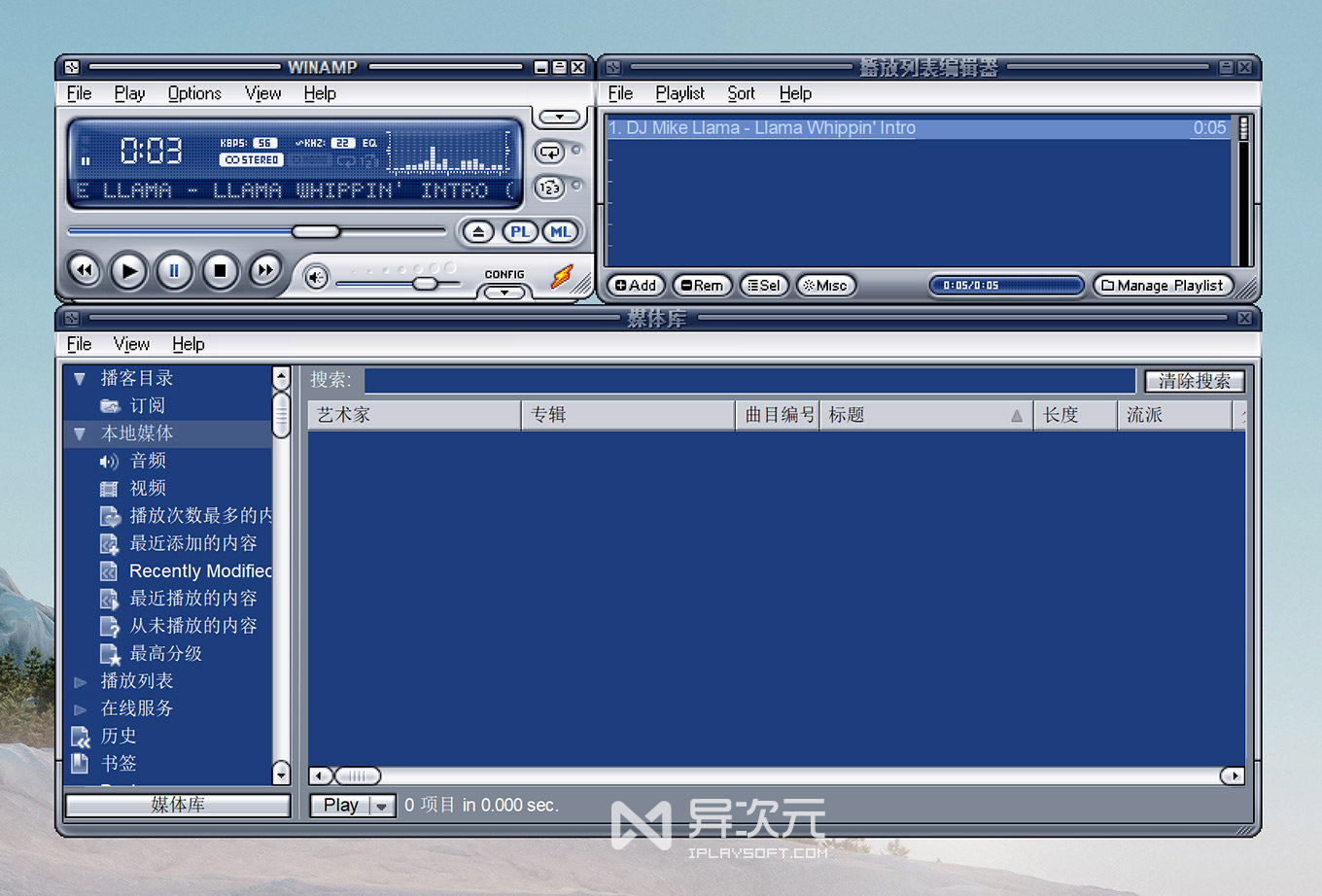Click the ML media library button icon

[x=560, y=231]
